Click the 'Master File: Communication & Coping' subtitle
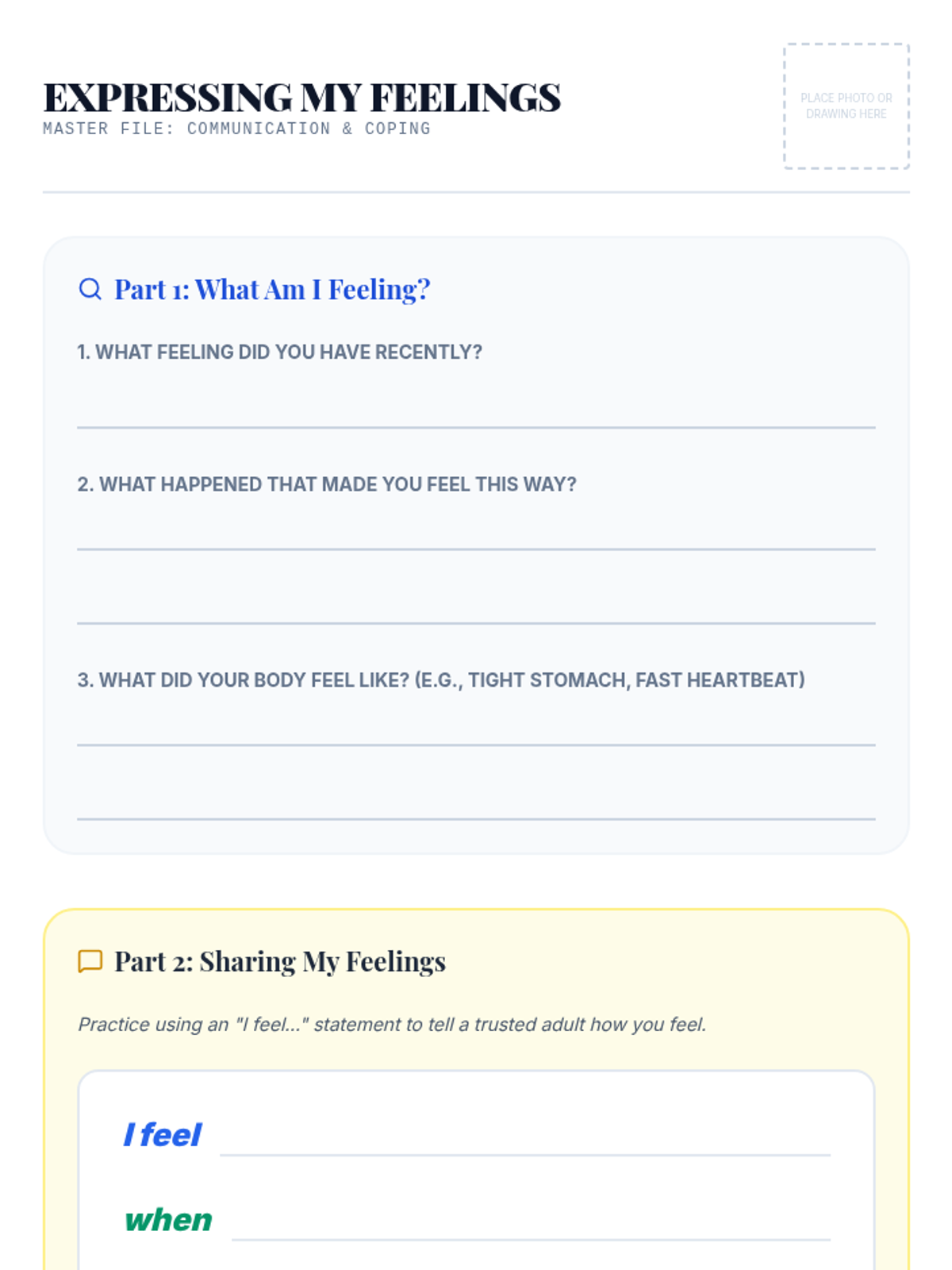952x1270 pixels. click(x=236, y=129)
